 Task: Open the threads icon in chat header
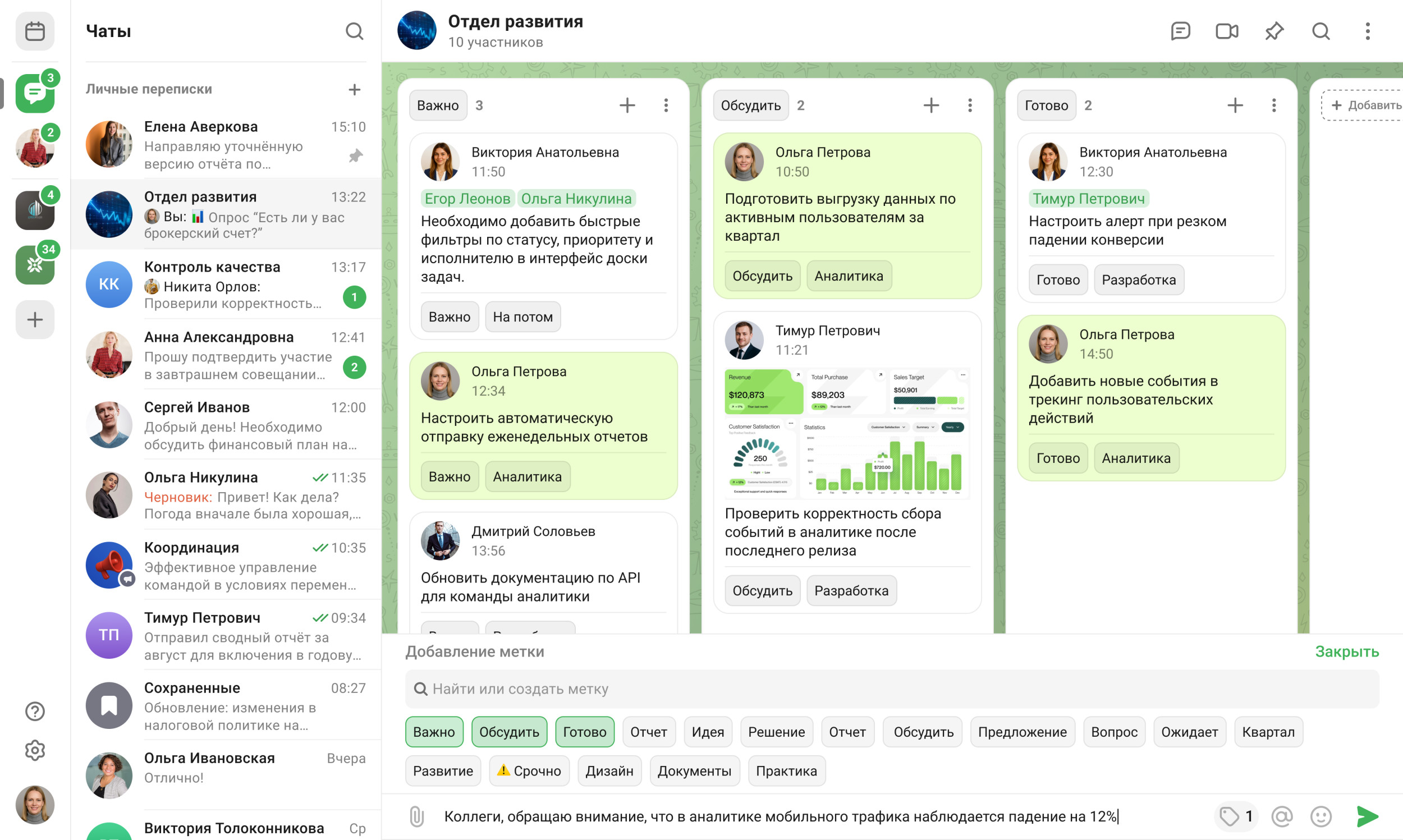point(1180,31)
